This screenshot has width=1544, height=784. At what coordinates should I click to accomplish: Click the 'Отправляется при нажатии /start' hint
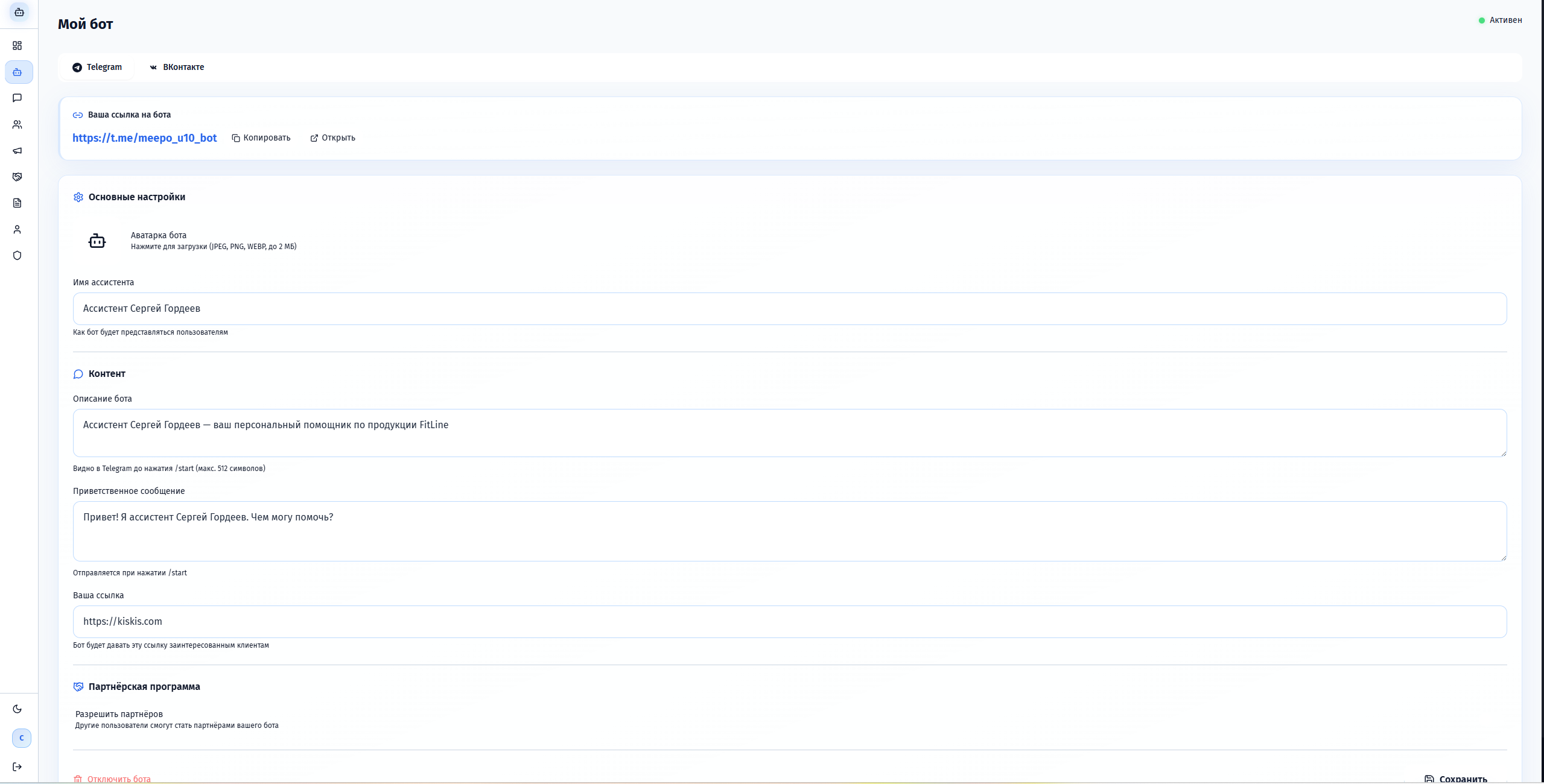point(130,573)
